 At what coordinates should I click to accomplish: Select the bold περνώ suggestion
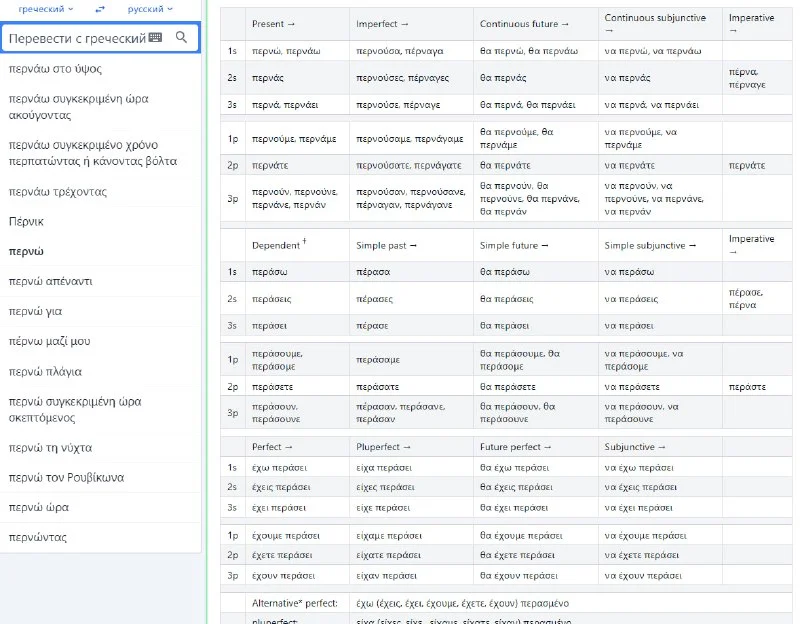tap(26, 251)
